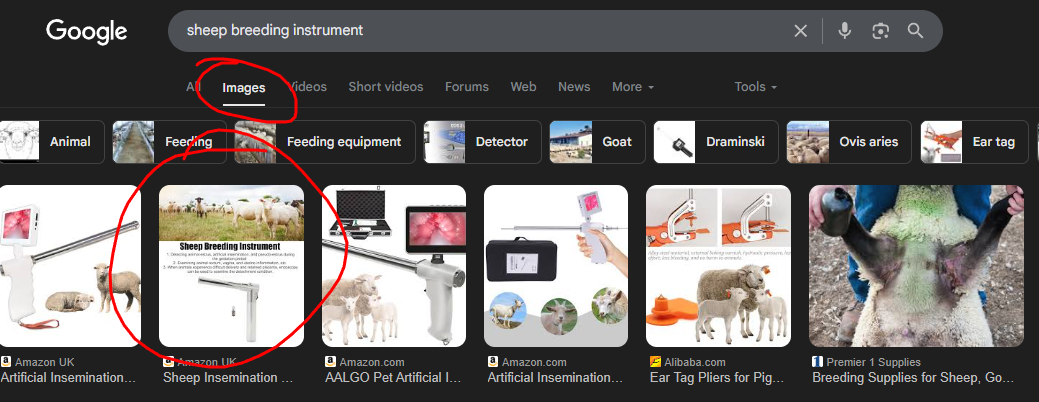This screenshot has height=402, width=1039.
Task: Click the Alibaba.com source text
Action: coord(694,362)
